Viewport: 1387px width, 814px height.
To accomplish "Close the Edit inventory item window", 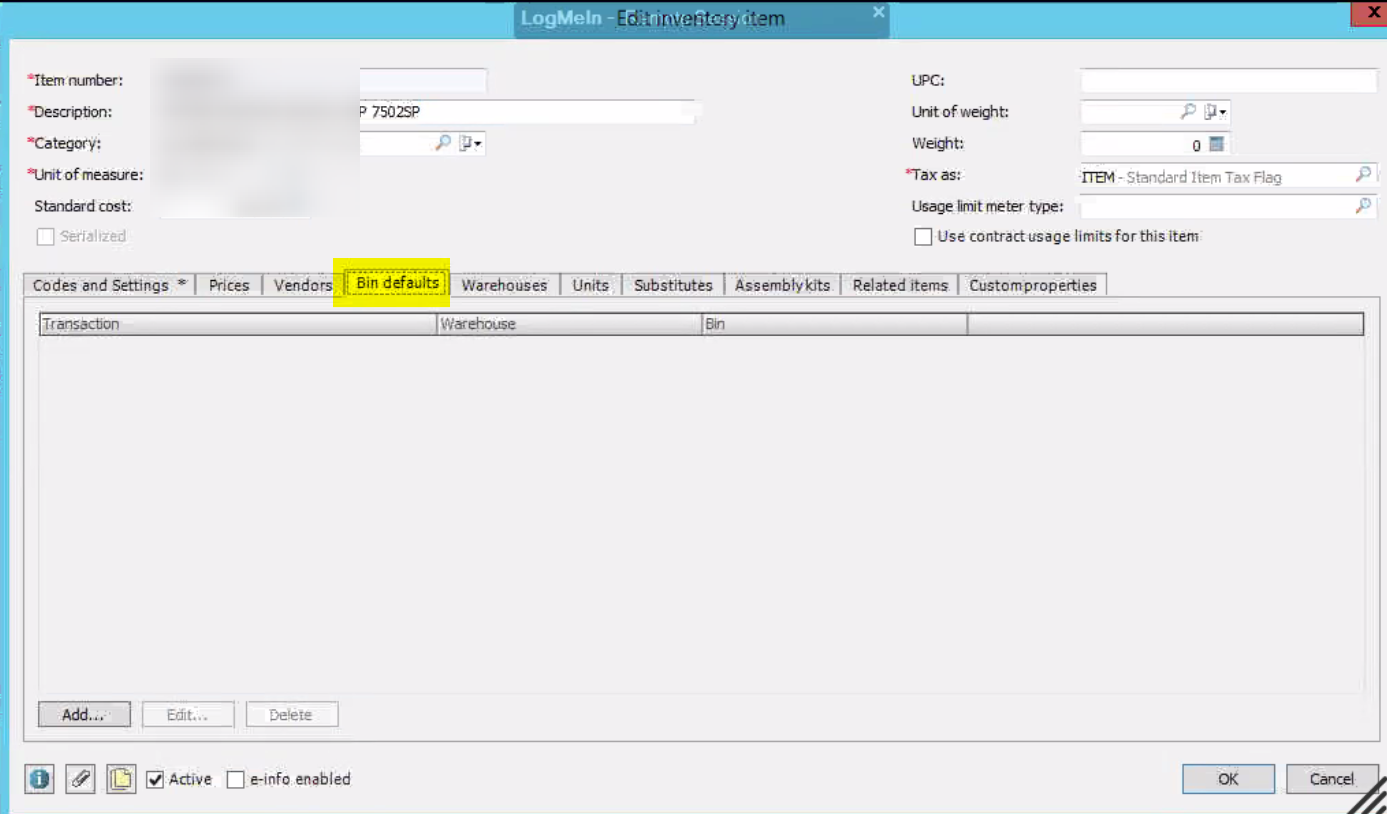I will tap(1368, 13).
